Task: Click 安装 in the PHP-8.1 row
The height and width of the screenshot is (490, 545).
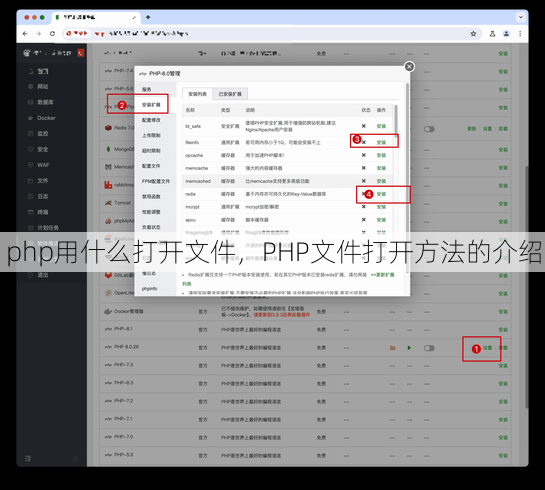Action: (503, 330)
